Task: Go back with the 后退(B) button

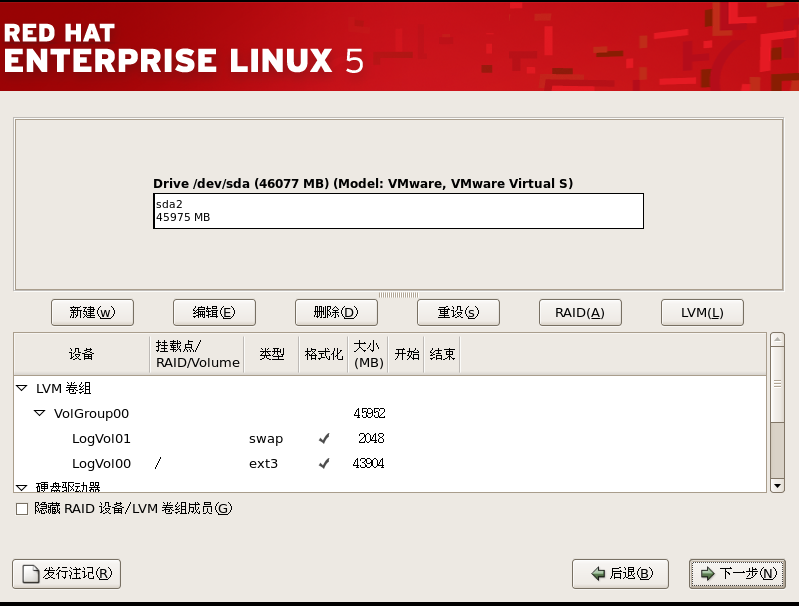Action: click(620, 574)
